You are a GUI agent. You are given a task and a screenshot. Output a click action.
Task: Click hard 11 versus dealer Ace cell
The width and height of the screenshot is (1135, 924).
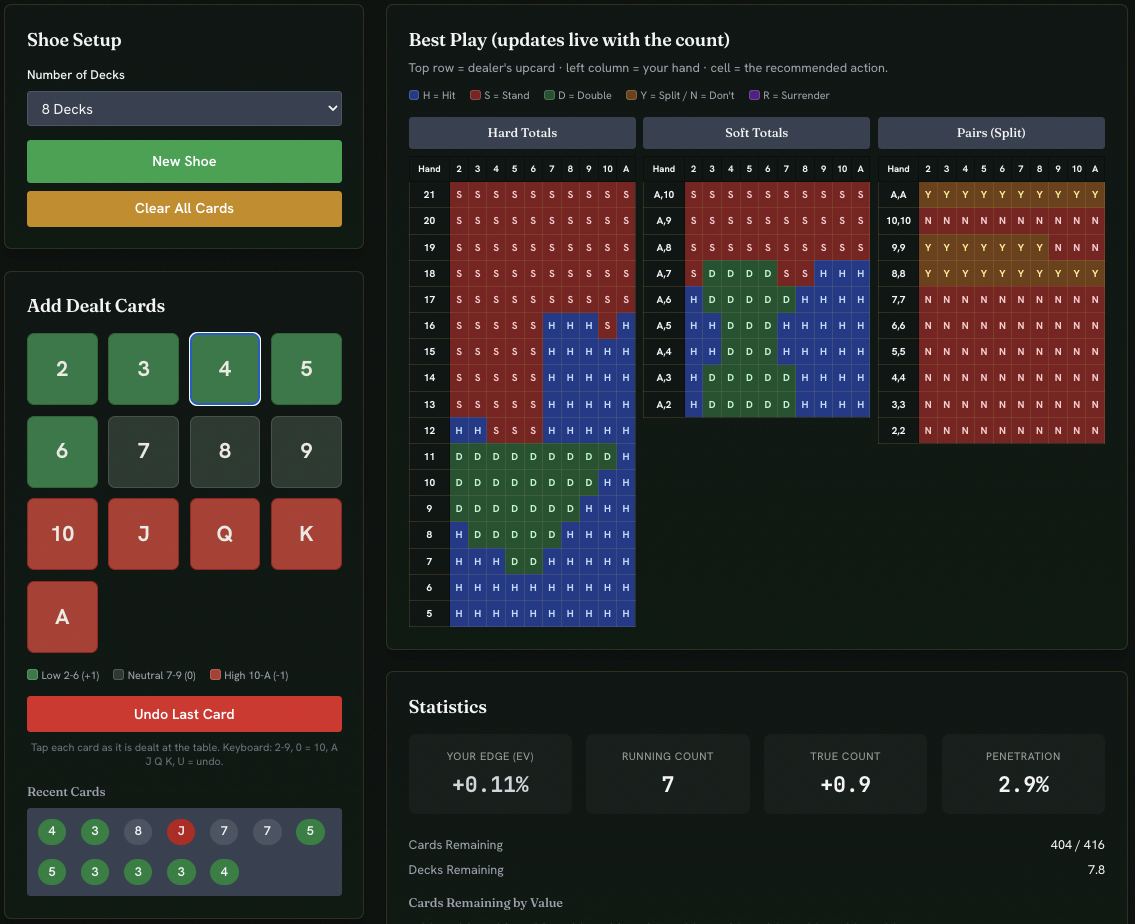click(626, 457)
